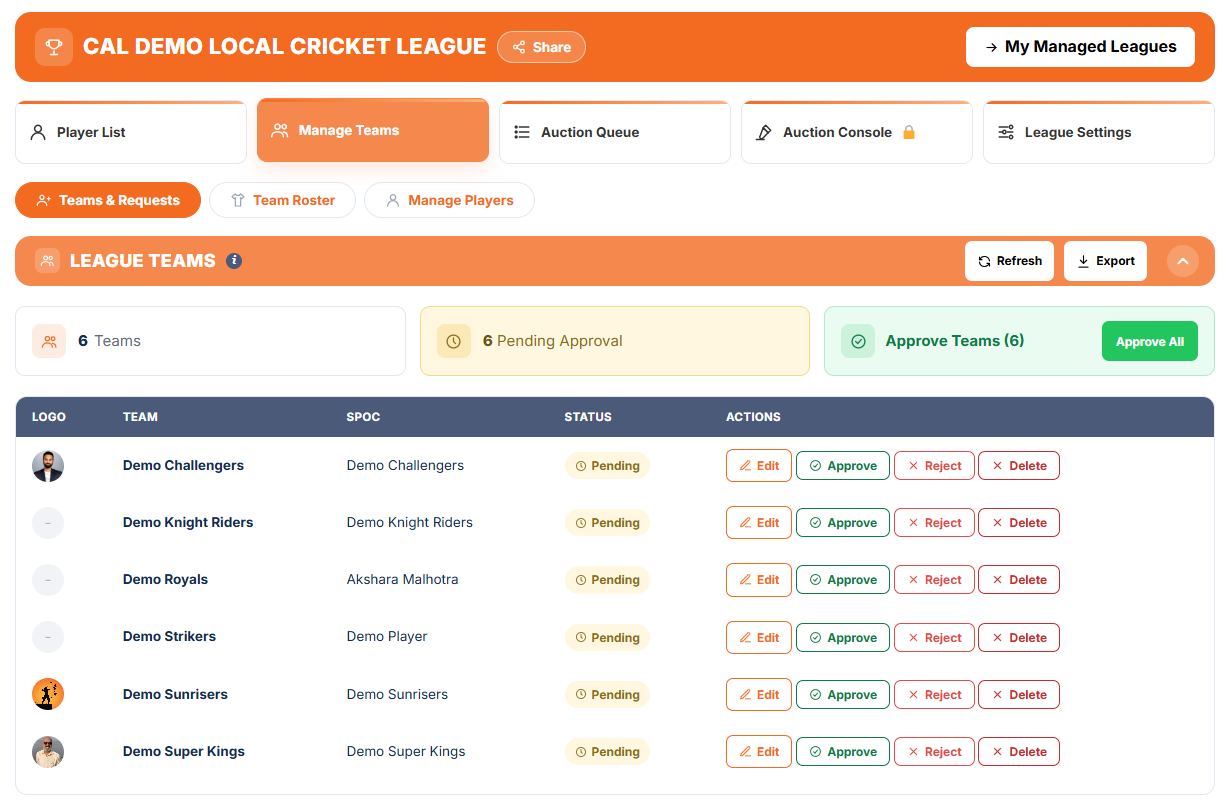Switch to Manage Players sub-tab
The height and width of the screenshot is (807, 1227).
pyautogui.click(x=449, y=200)
